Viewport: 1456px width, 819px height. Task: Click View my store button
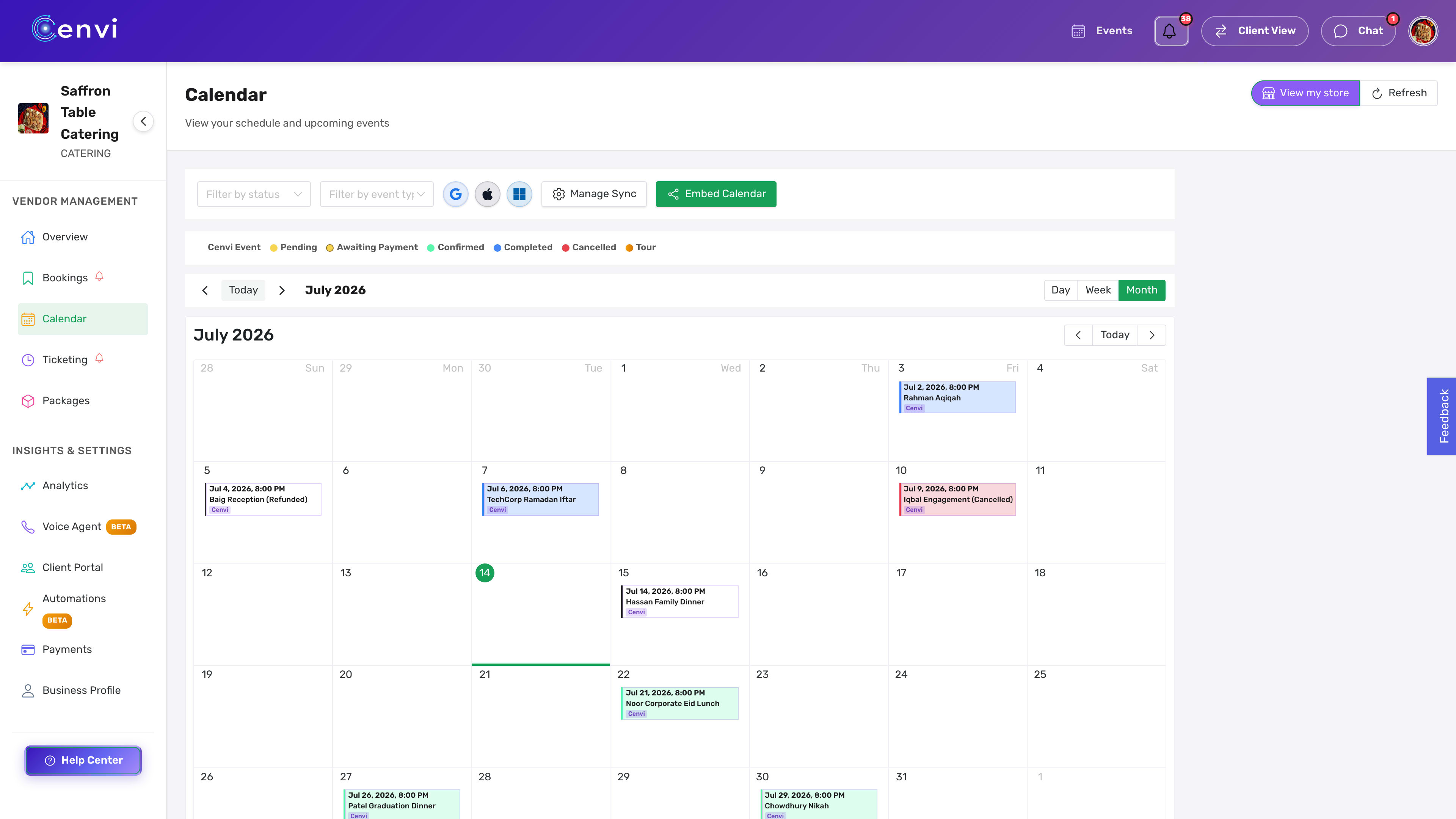[x=1305, y=93]
